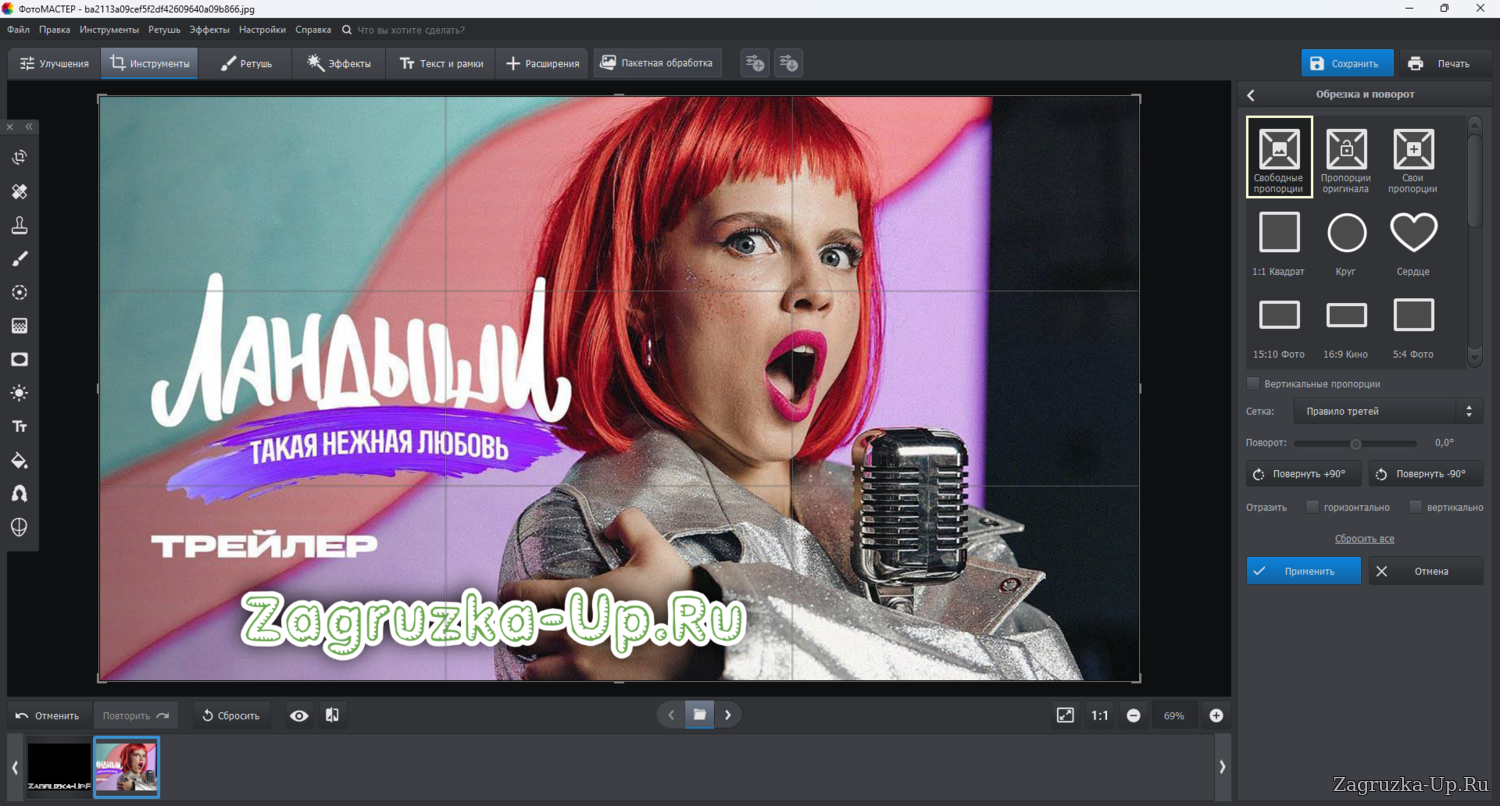The image size is (1500, 806).
Task: Toggle the eye preview original button
Action: tap(299, 715)
